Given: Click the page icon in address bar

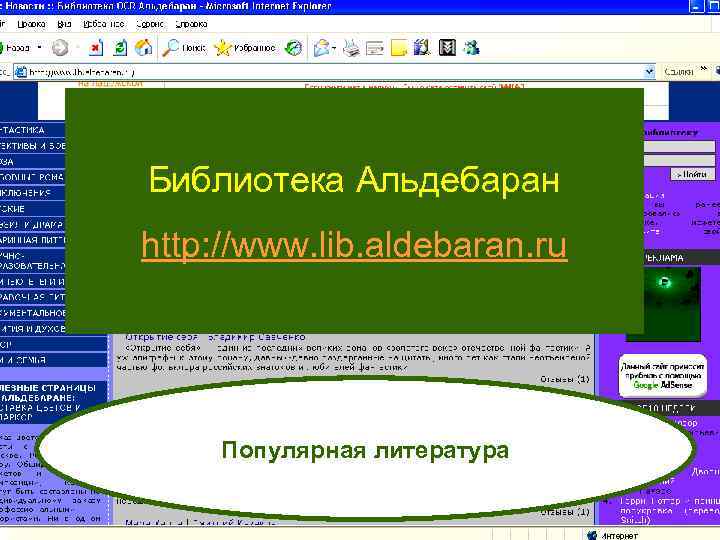Looking at the screenshot, I should (21, 72).
